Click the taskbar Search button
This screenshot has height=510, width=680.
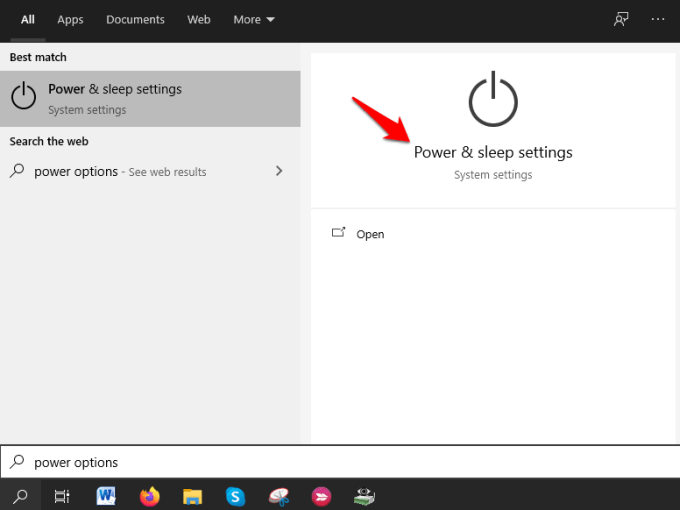(20, 496)
